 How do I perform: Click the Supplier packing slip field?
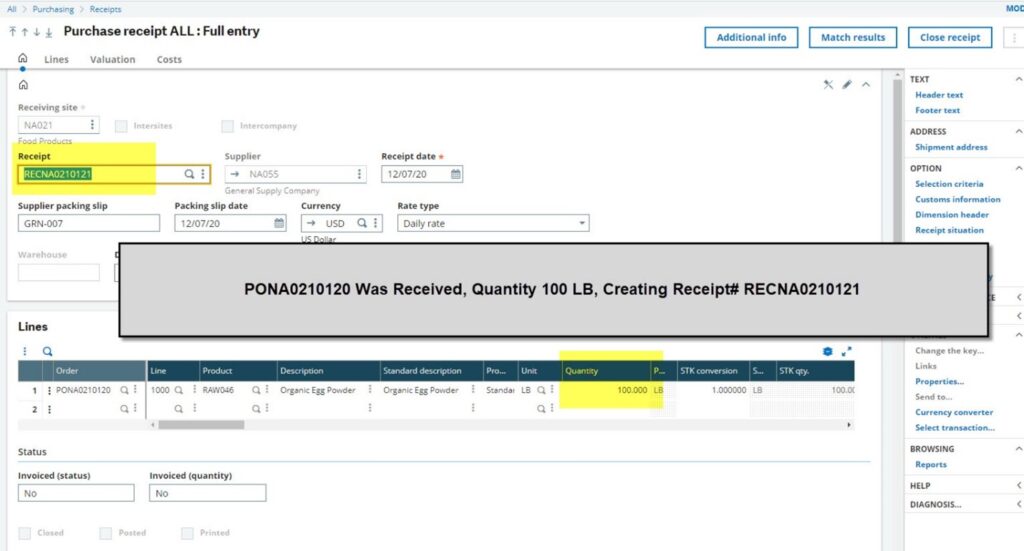click(x=88, y=224)
